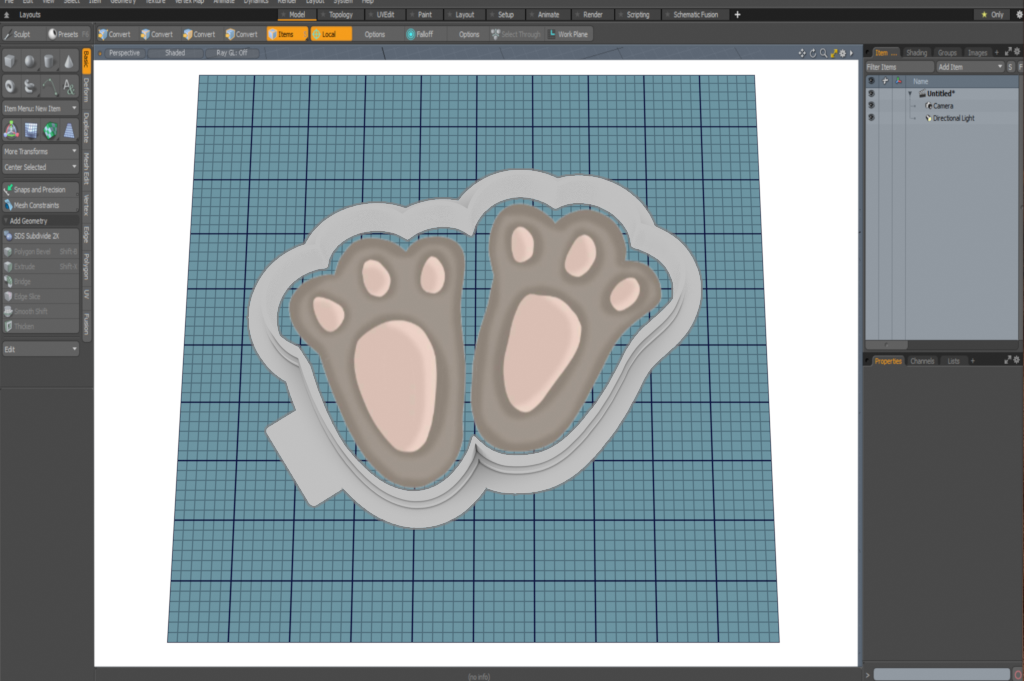This screenshot has width=1024, height=681.
Task: Click the Transform tool icon
Action: tap(11, 130)
